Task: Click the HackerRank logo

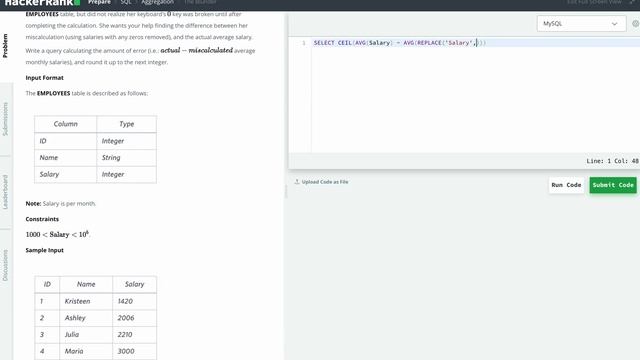Action: 42,2
